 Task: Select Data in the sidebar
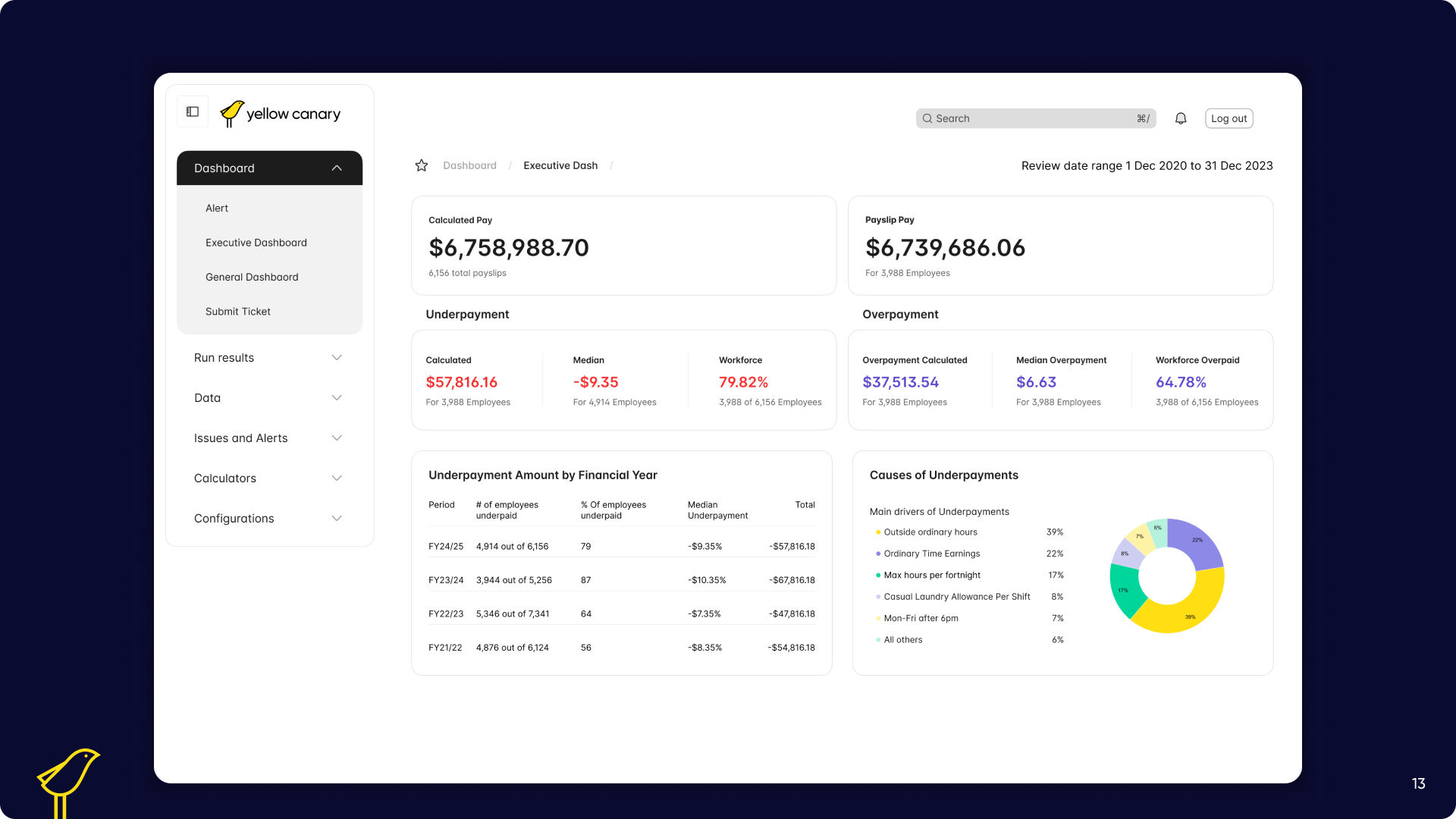207,398
